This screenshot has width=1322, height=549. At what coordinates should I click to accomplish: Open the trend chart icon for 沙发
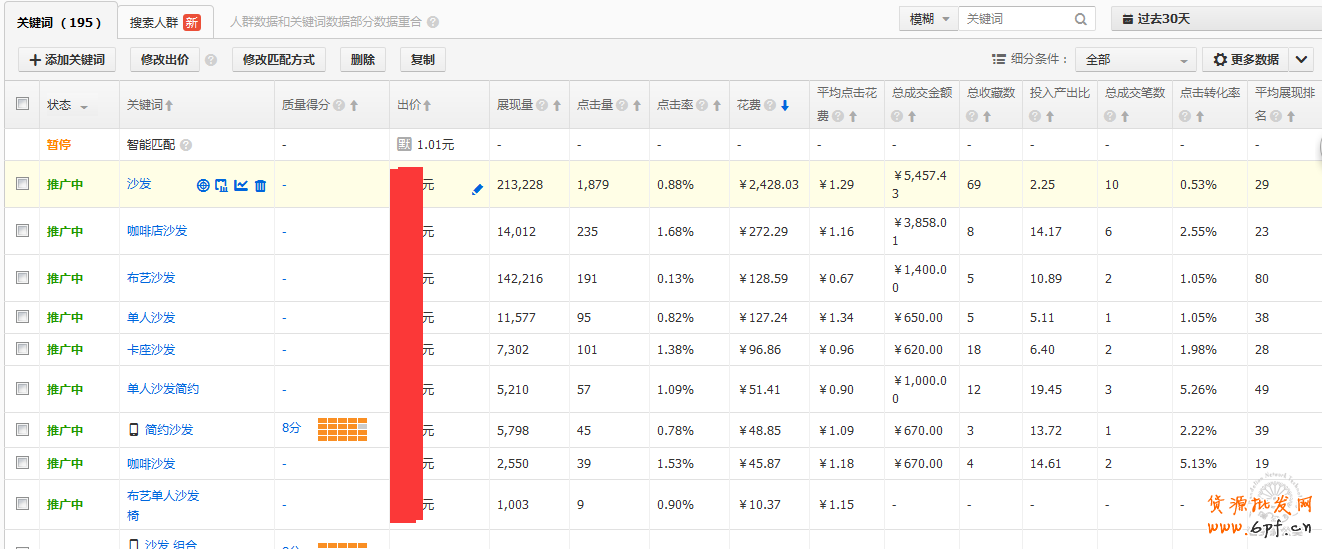coord(241,185)
